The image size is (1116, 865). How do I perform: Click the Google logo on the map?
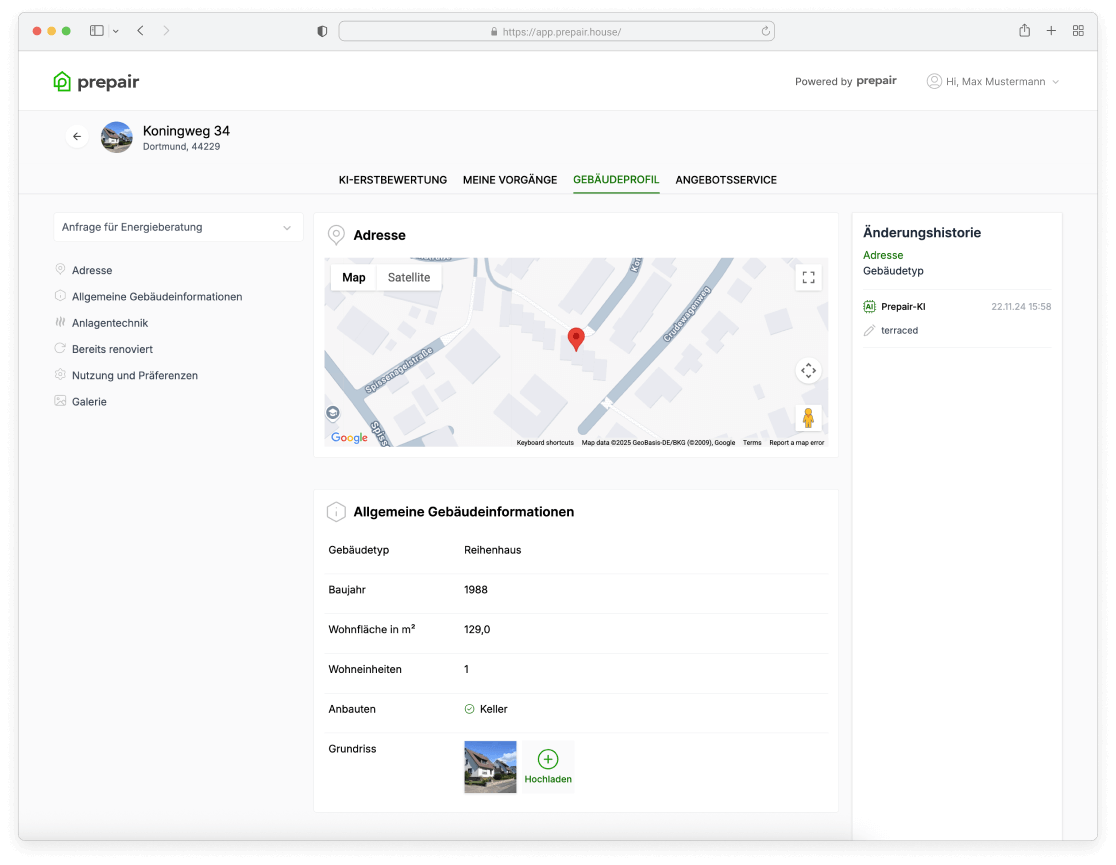tap(349, 437)
